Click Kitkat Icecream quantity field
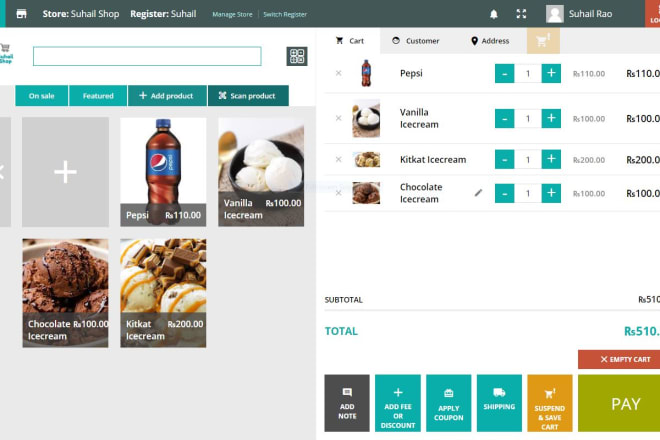 [528, 160]
